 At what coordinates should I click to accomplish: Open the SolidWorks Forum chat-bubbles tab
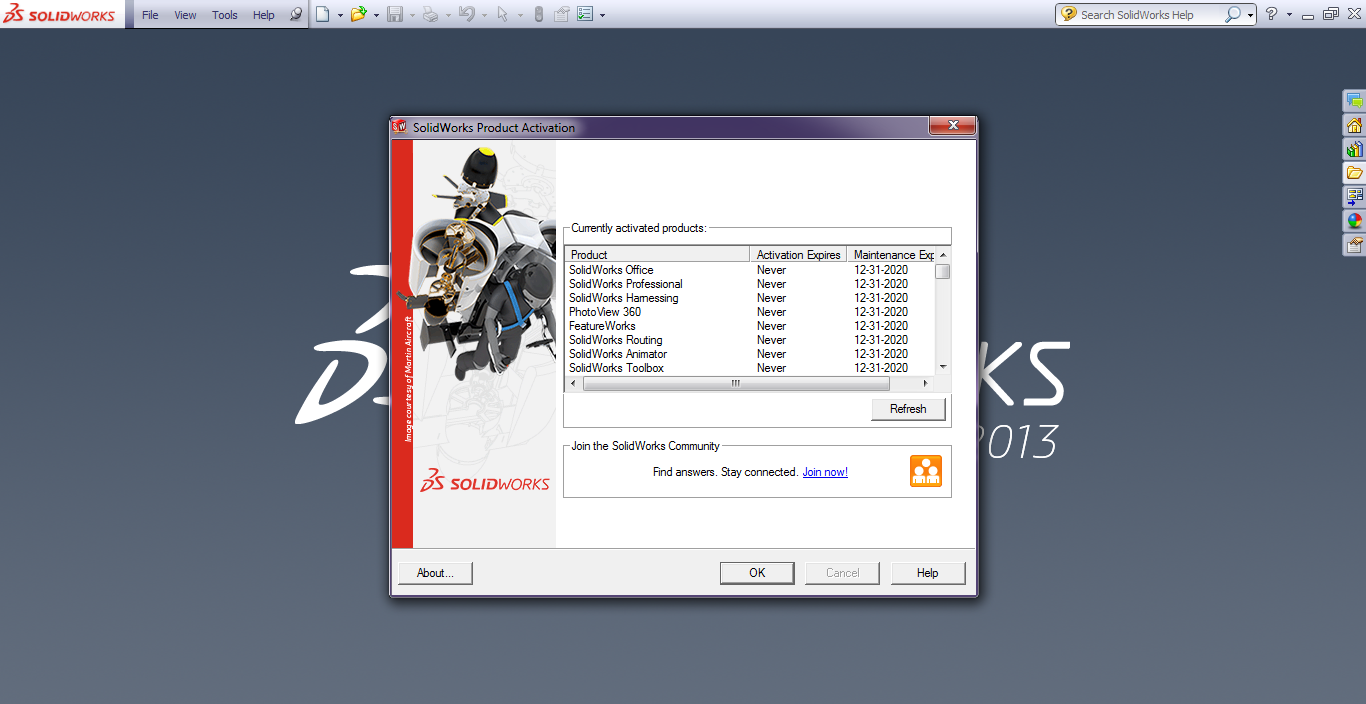pyautogui.click(x=1354, y=101)
